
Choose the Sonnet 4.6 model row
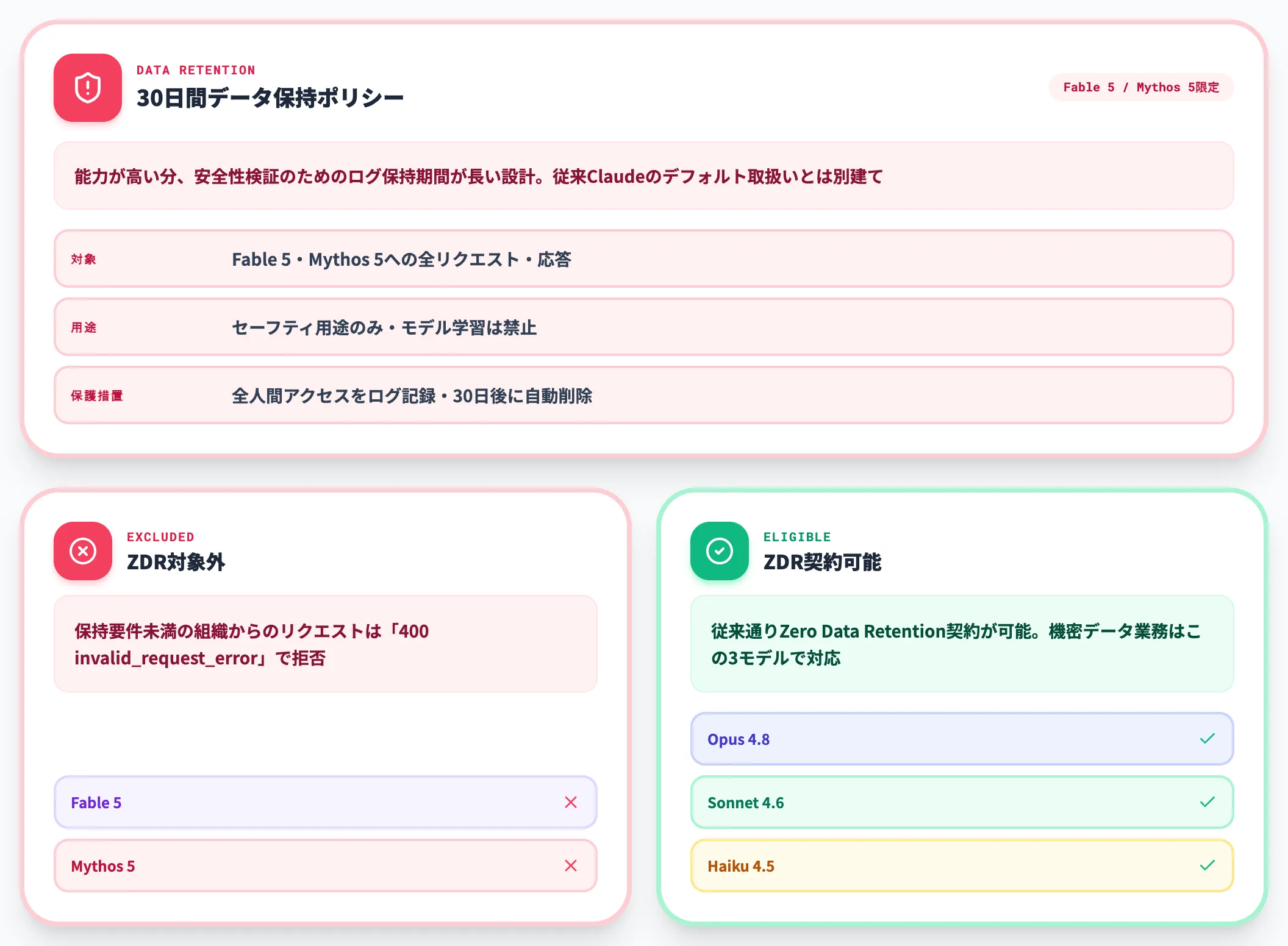point(962,802)
